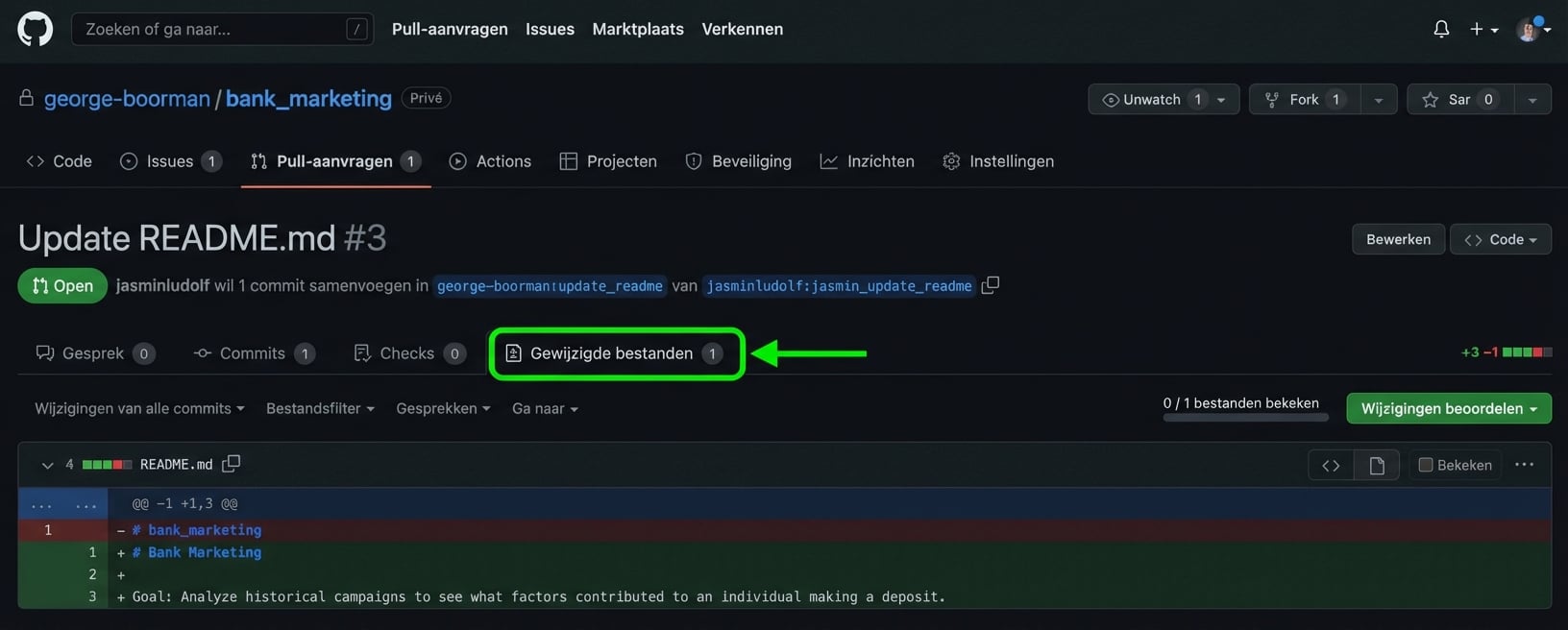The width and height of the screenshot is (1568, 630).
Task: Focus the 'Zoeken of ga naar' search field
Action: pyautogui.click(x=222, y=29)
